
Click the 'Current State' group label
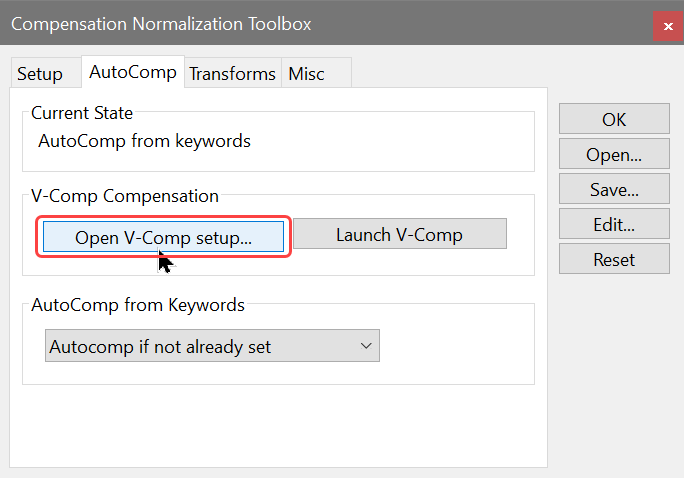[82, 114]
